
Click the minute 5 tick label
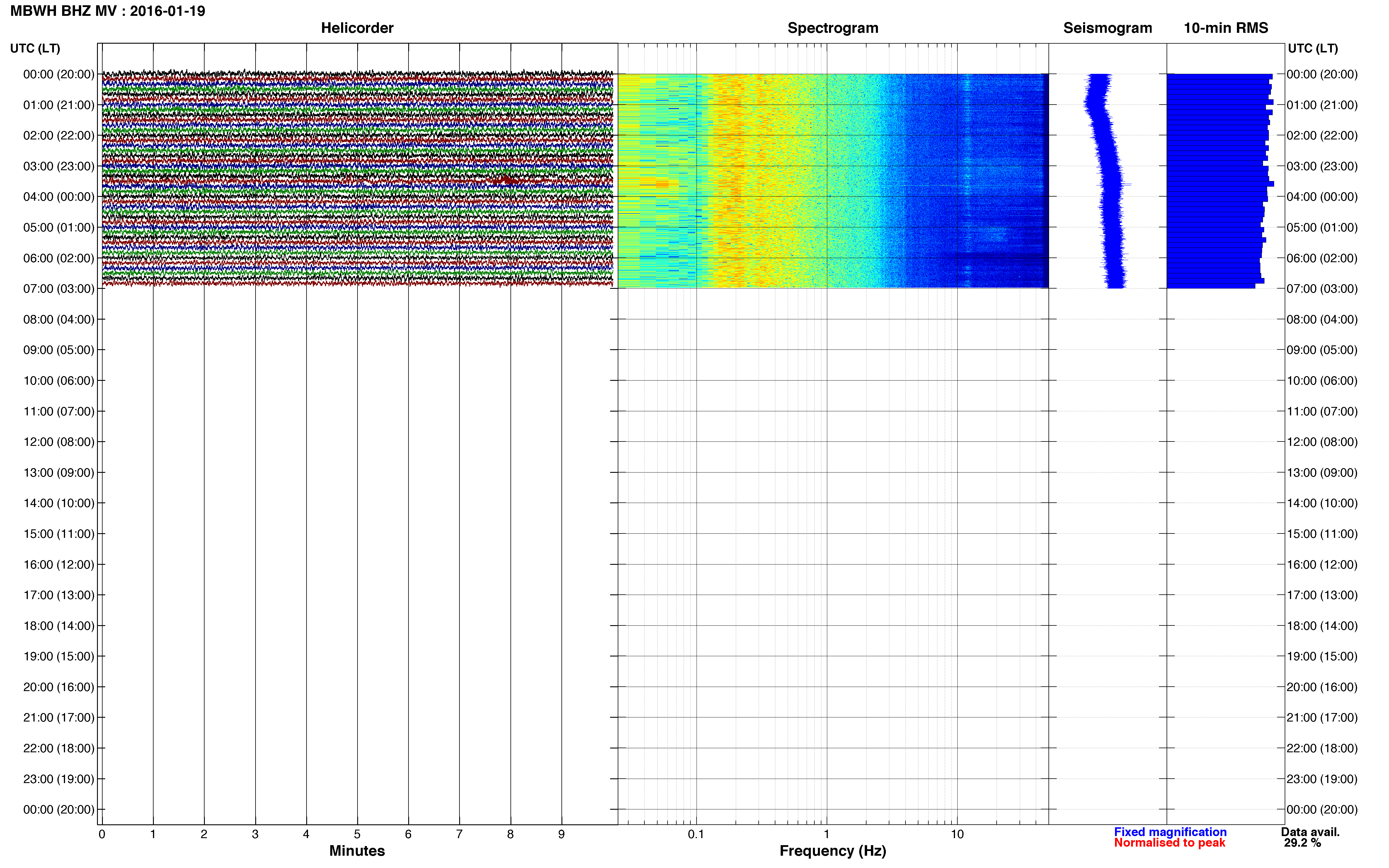(357, 834)
